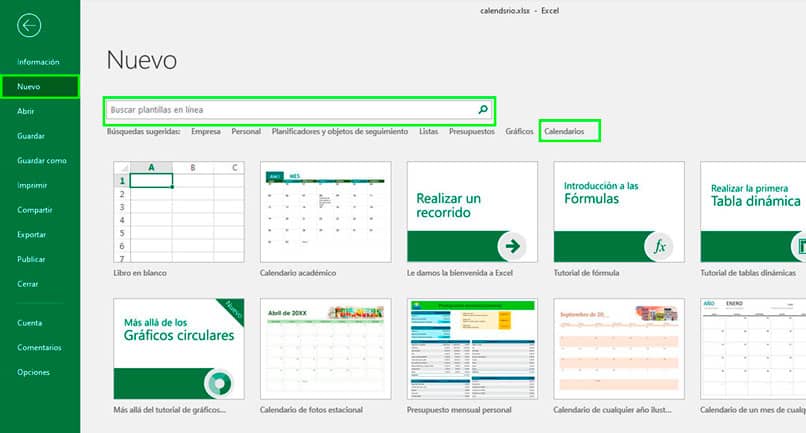Select Calendario de cualquier año ilustrado template
The height and width of the screenshot is (433, 806).
pos(619,349)
